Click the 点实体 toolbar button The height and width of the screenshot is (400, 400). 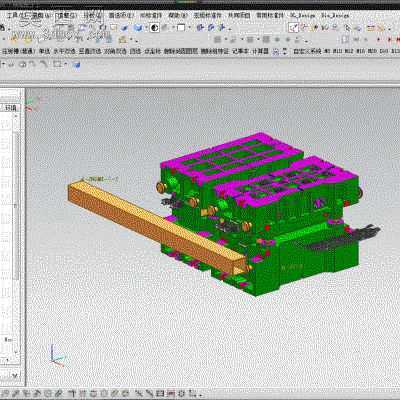click(x=153, y=51)
